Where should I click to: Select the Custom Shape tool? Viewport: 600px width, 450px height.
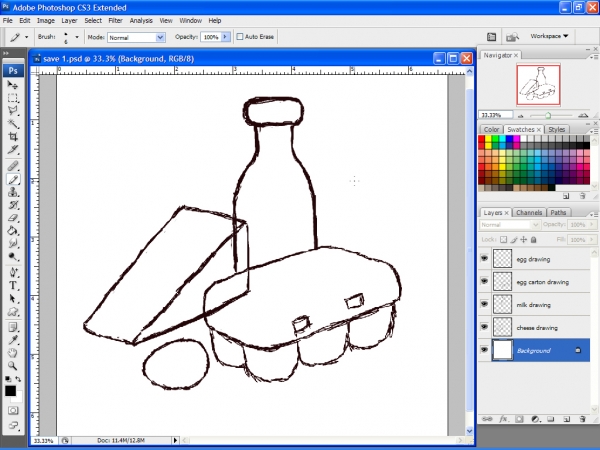(x=13, y=311)
